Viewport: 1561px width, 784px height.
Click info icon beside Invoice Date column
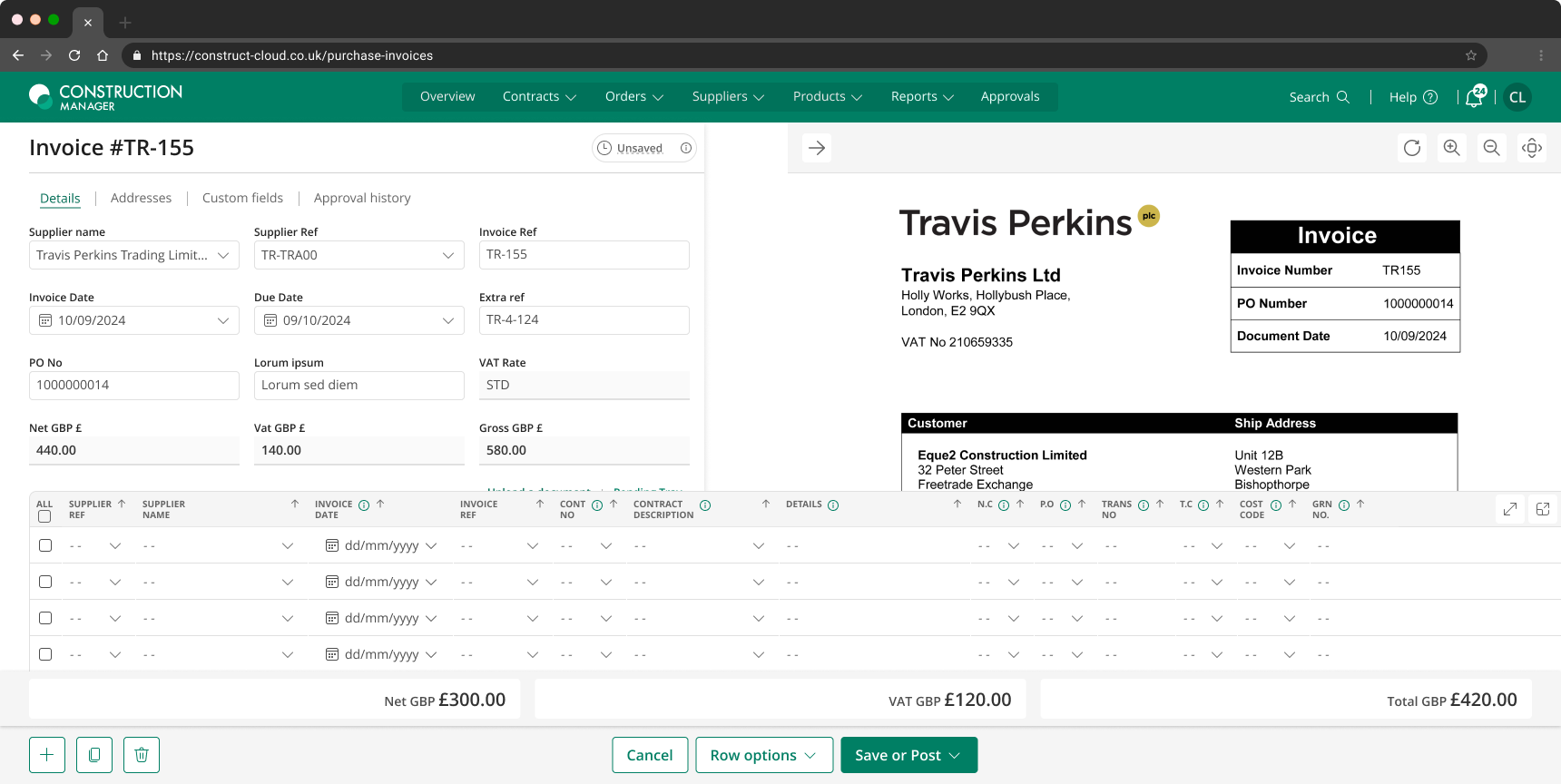[x=364, y=505]
